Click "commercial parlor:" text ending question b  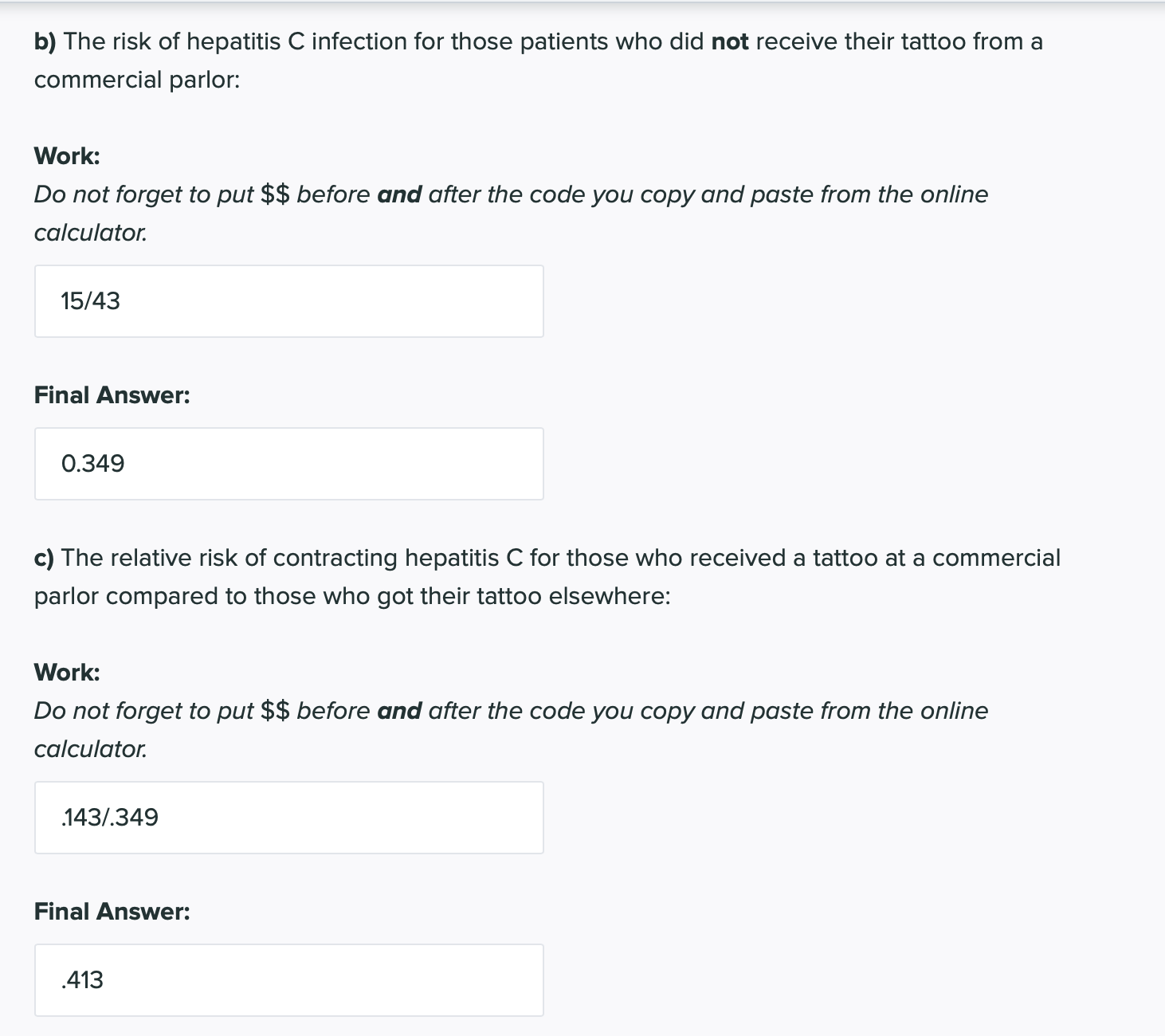coord(136,80)
